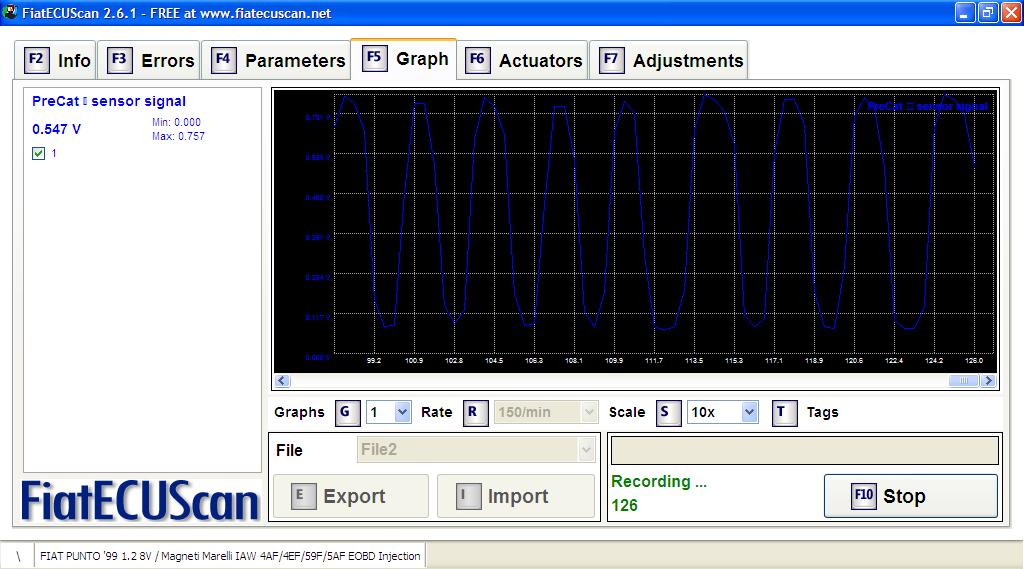
Task: Click the F7 key icon beside Adjustments
Action: pos(611,60)
